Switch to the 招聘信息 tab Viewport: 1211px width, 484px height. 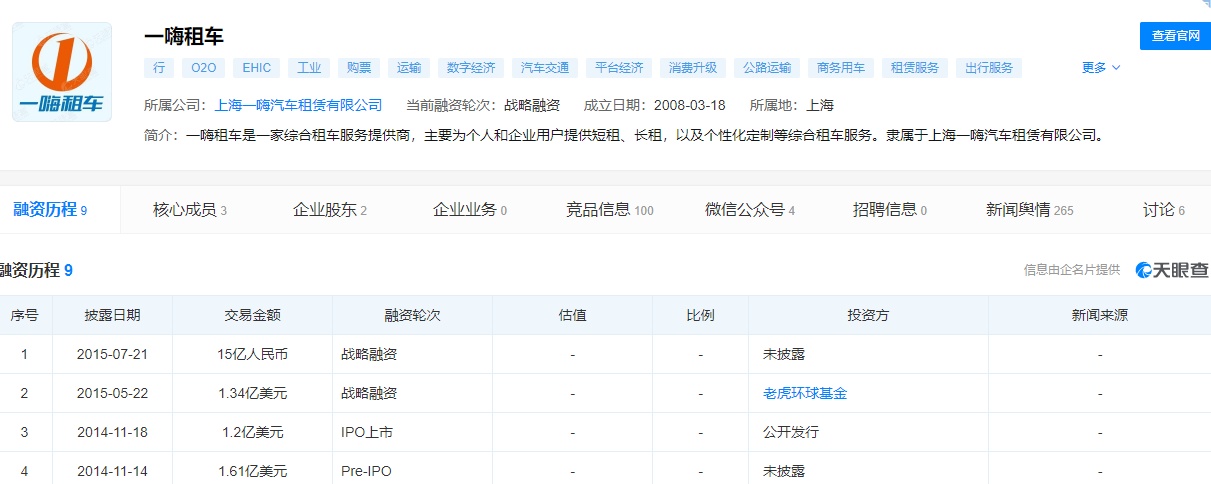coord(890,210)
